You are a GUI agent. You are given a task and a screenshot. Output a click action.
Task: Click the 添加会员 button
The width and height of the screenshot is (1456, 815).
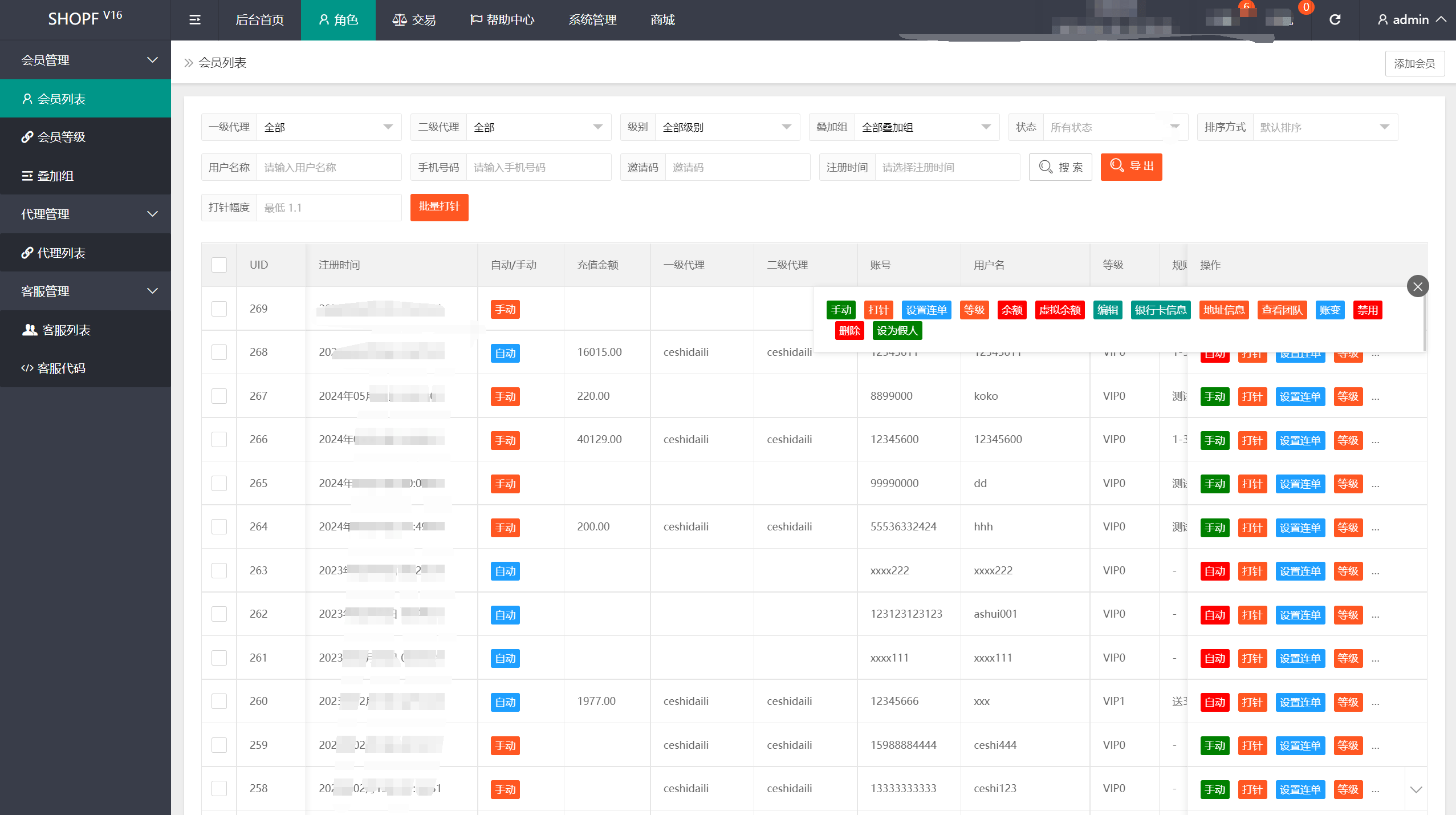[1414, 63]
